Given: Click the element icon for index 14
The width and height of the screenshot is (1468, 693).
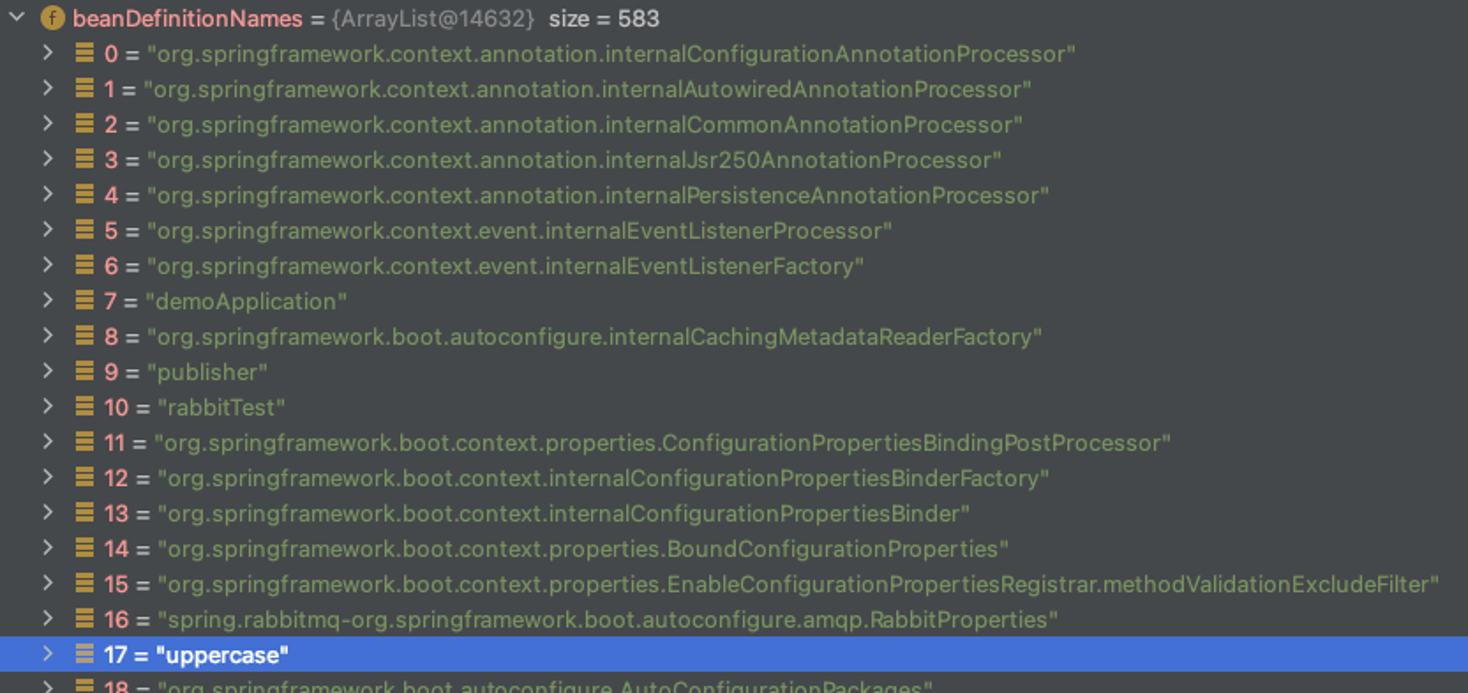Looking at the screenshot, I should (85, 548).
